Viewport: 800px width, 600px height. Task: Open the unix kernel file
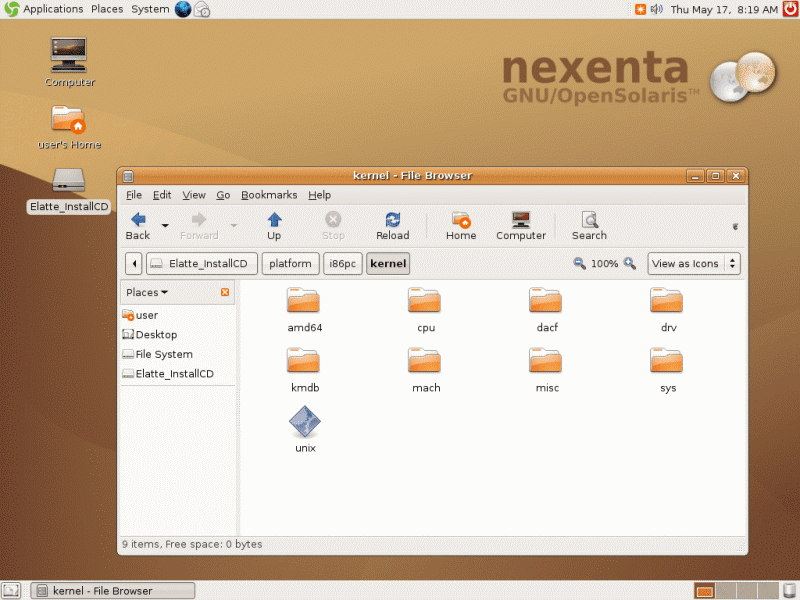click(304, 425)
